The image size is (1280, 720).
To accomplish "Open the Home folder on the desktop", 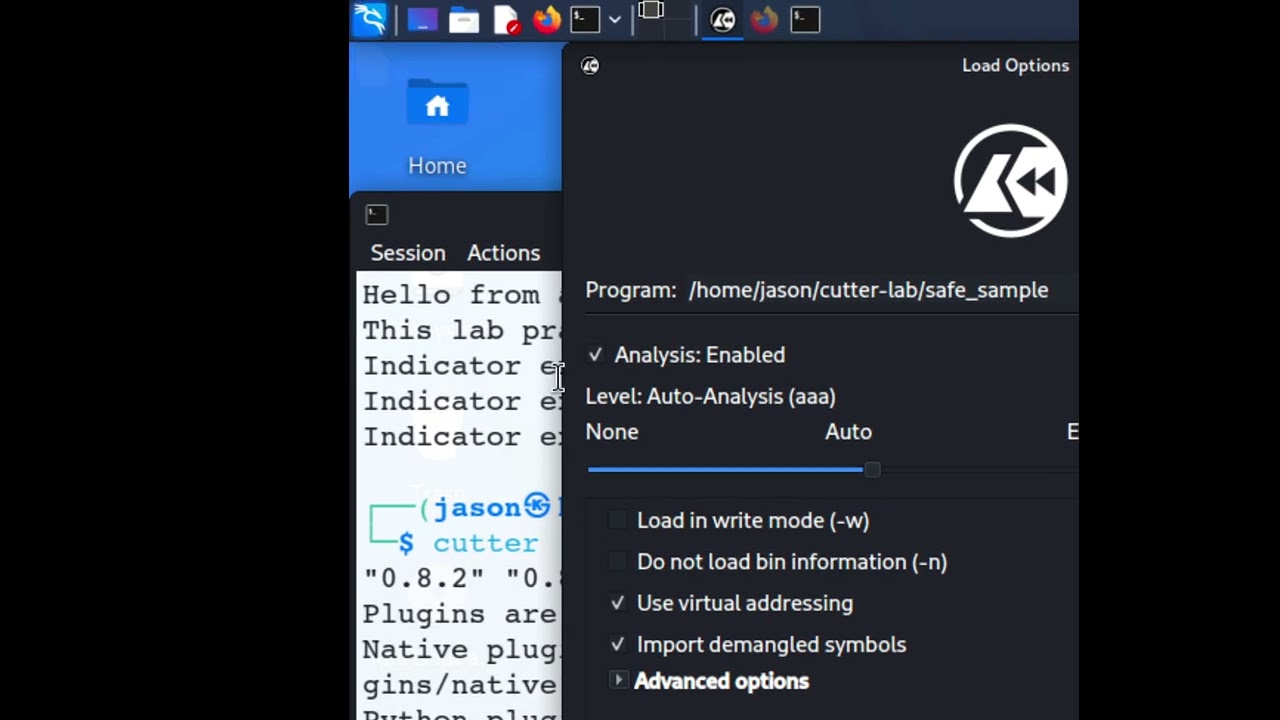I will click(437, 128).
